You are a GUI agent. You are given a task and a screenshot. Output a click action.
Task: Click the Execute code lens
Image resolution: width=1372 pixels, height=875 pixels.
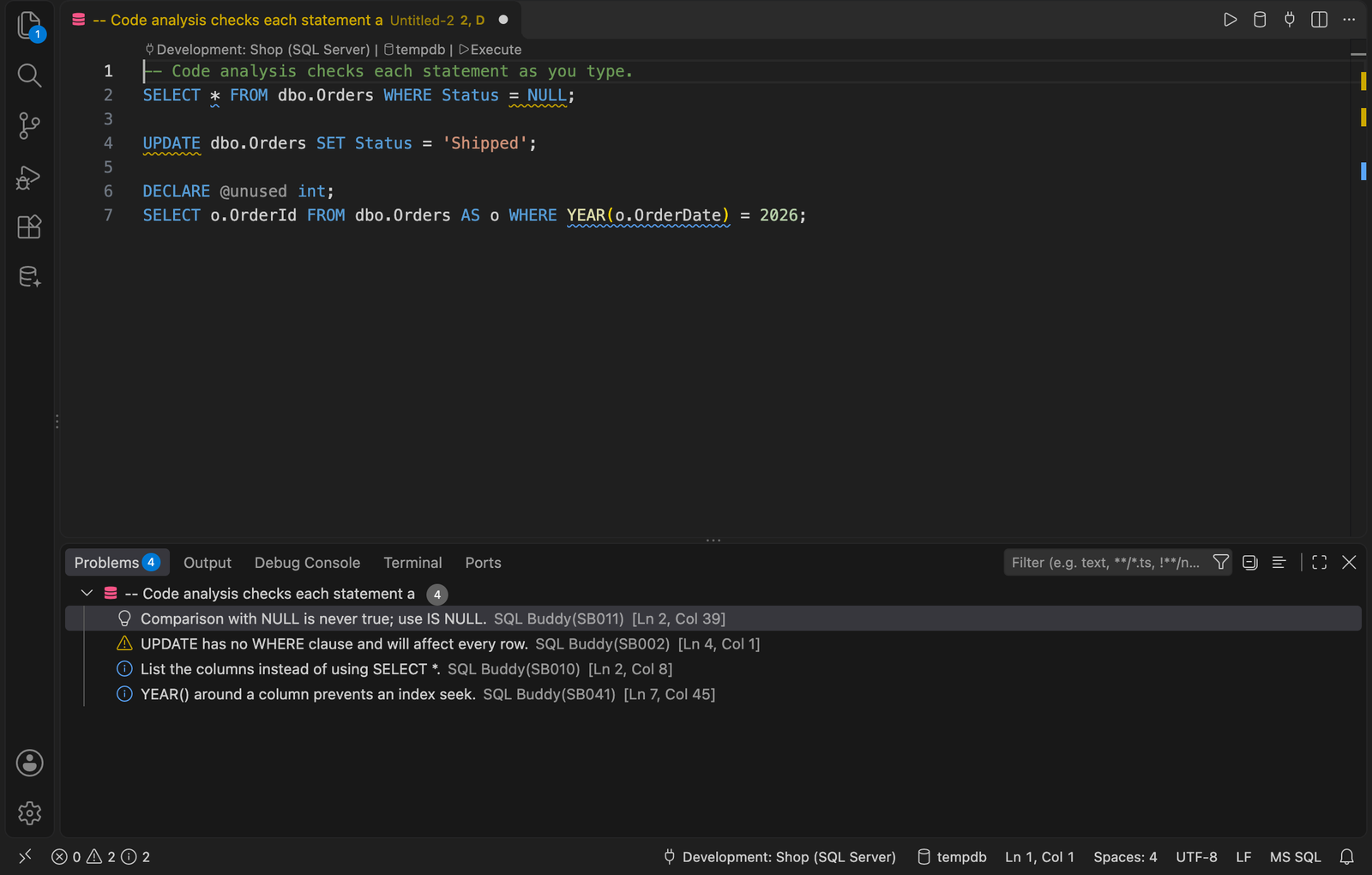pos(490,50)
